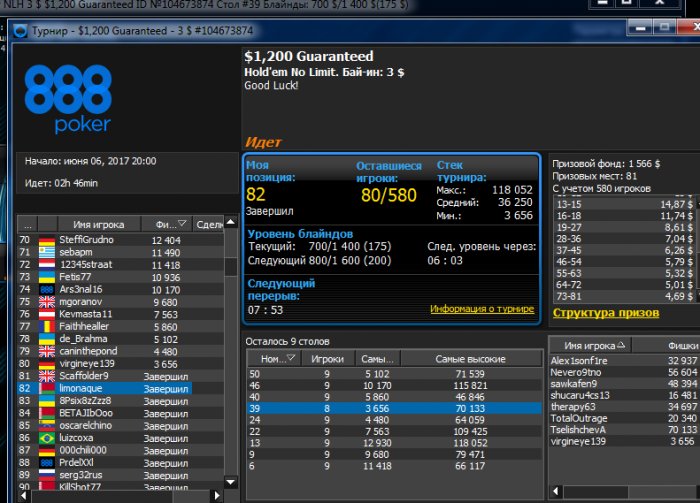Select therapy63 in table players panel
The image size is (700, 503).
coord(625,407)
